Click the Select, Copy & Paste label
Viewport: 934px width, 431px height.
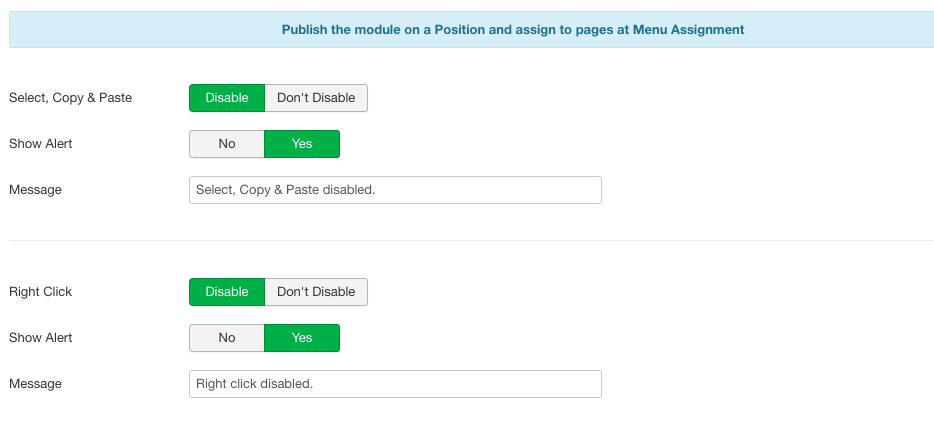point(70,98)
